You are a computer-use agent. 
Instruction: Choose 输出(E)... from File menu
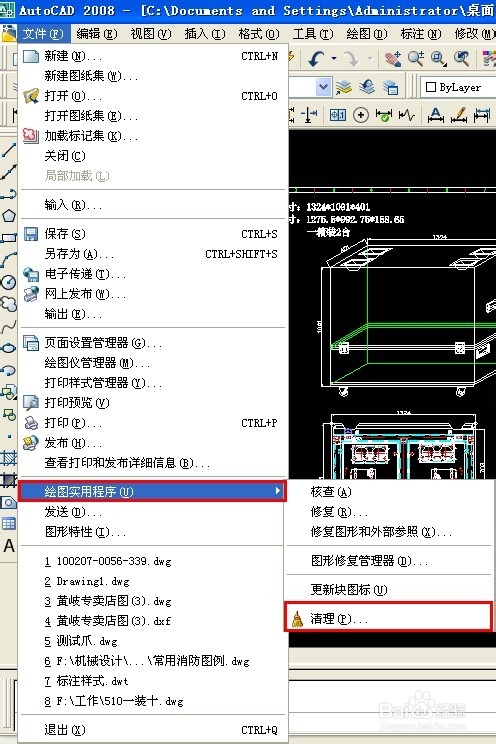[153, 314]
